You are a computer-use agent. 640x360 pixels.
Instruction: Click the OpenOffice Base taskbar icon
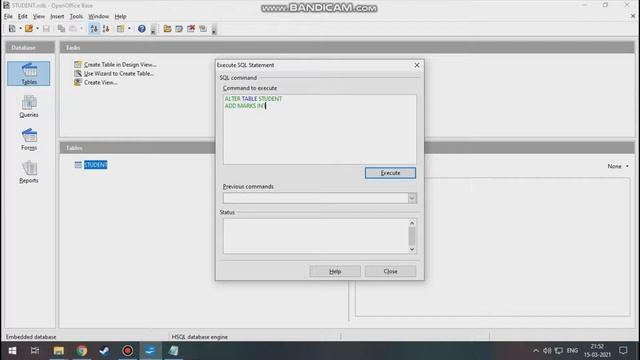(x=173, y=351)
